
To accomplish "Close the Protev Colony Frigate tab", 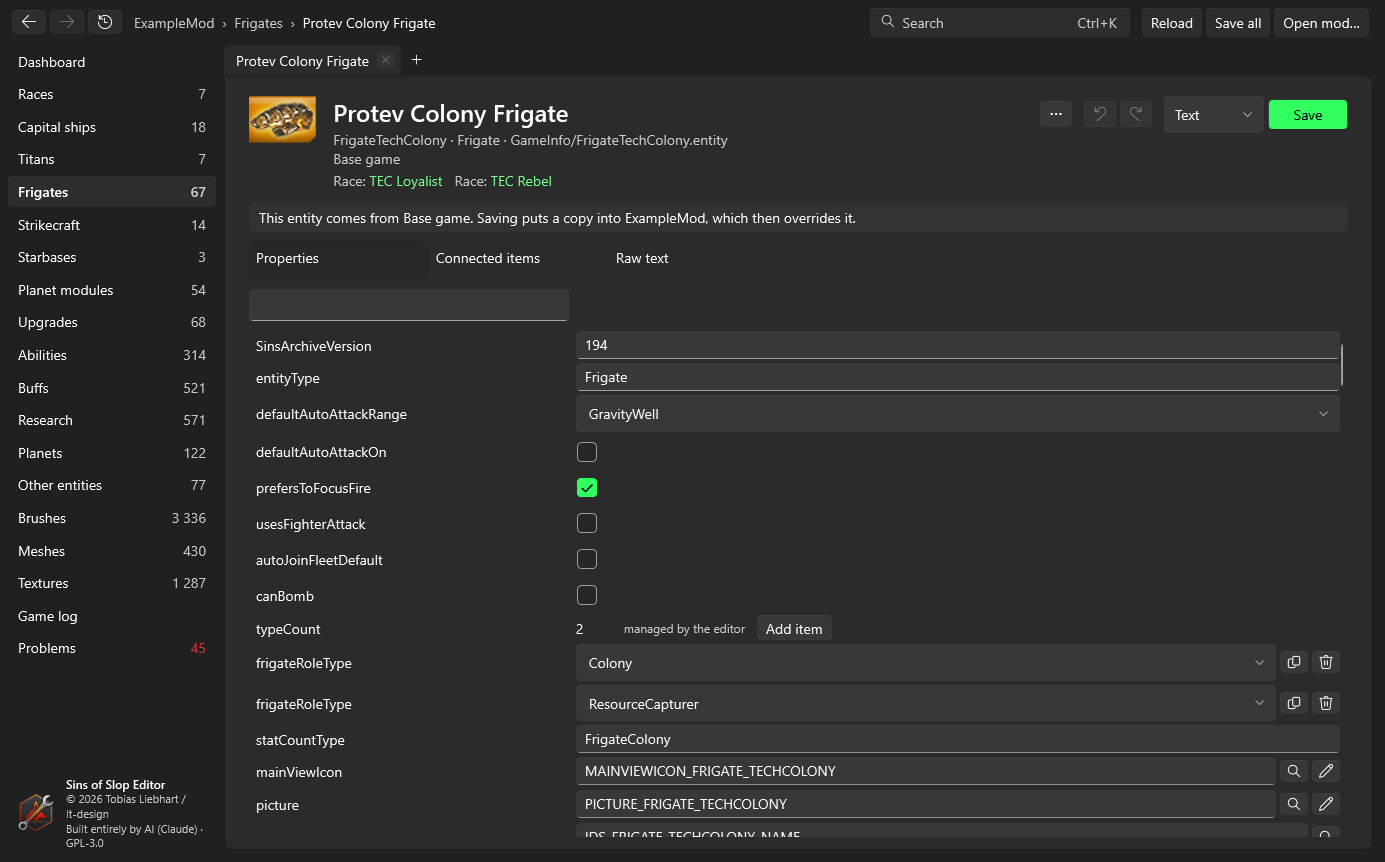I will [386, 60].
